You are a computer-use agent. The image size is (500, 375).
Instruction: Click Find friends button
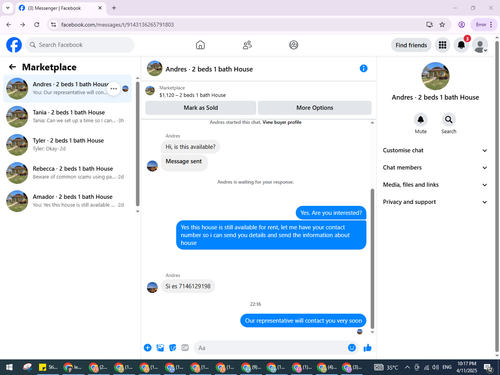411,45
